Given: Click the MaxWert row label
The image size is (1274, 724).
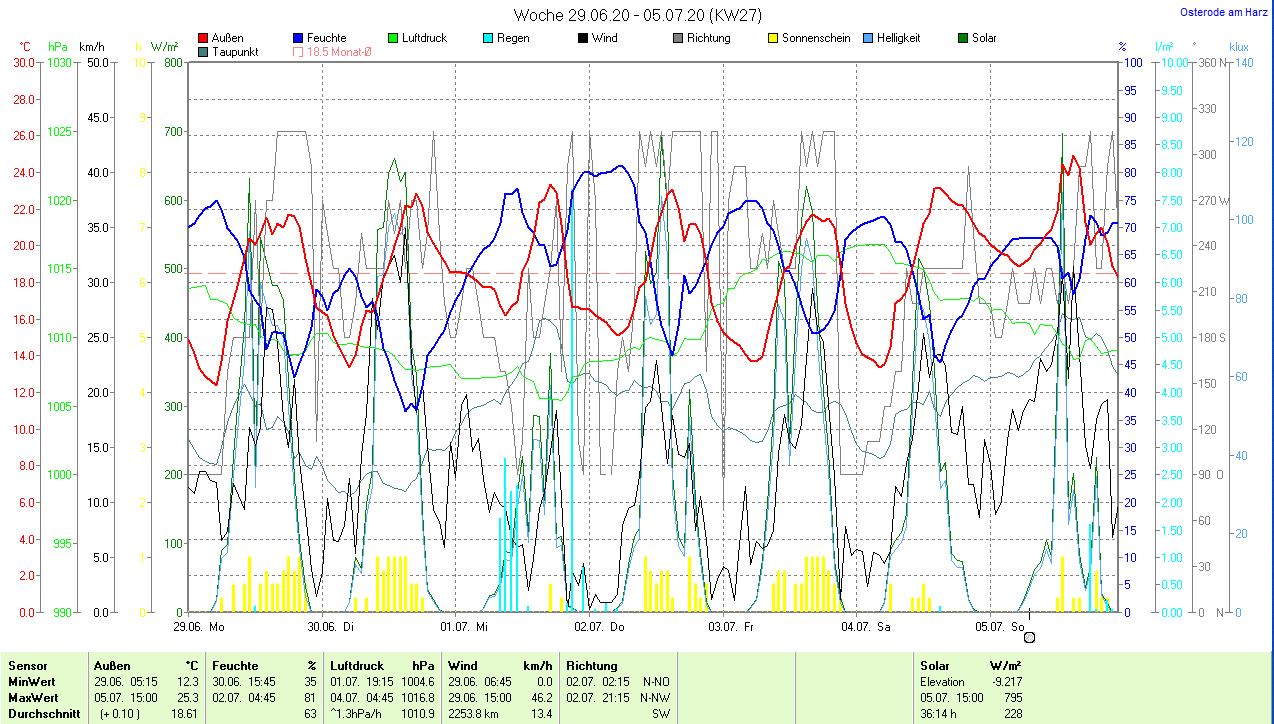Looking at the screenshot, I should coord(33,697).
